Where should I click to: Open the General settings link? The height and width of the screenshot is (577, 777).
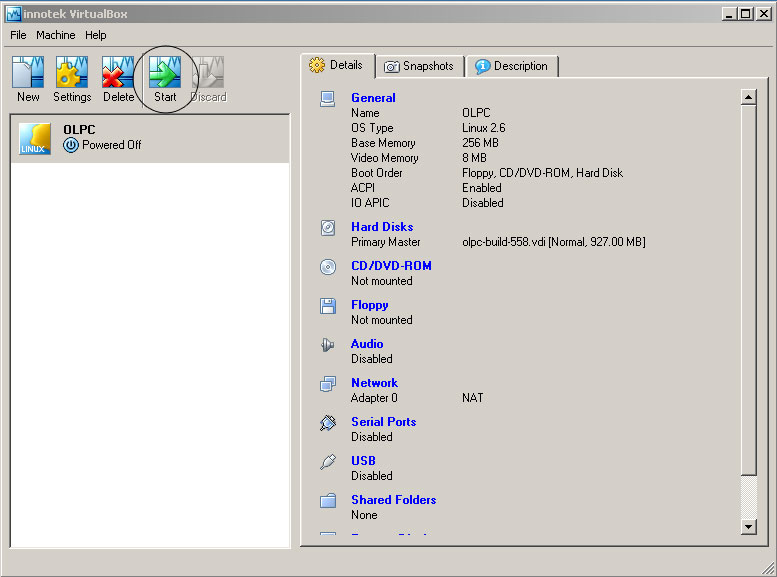[x=373, y=98]
